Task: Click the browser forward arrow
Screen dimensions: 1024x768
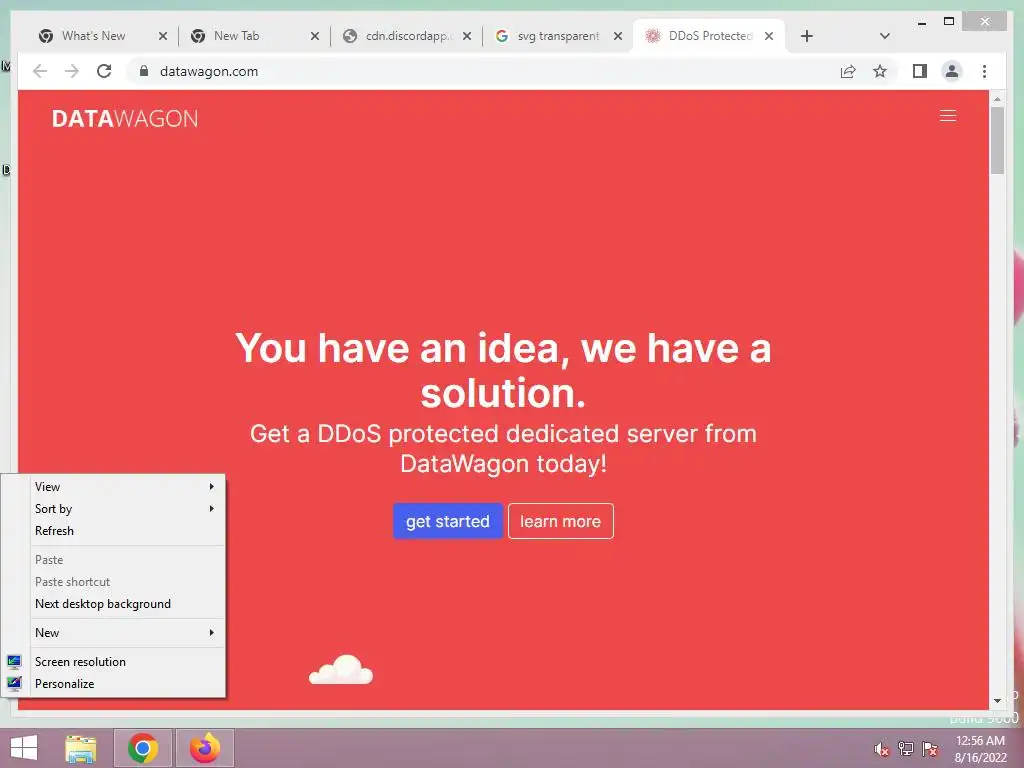Action: tap(72, 71)
